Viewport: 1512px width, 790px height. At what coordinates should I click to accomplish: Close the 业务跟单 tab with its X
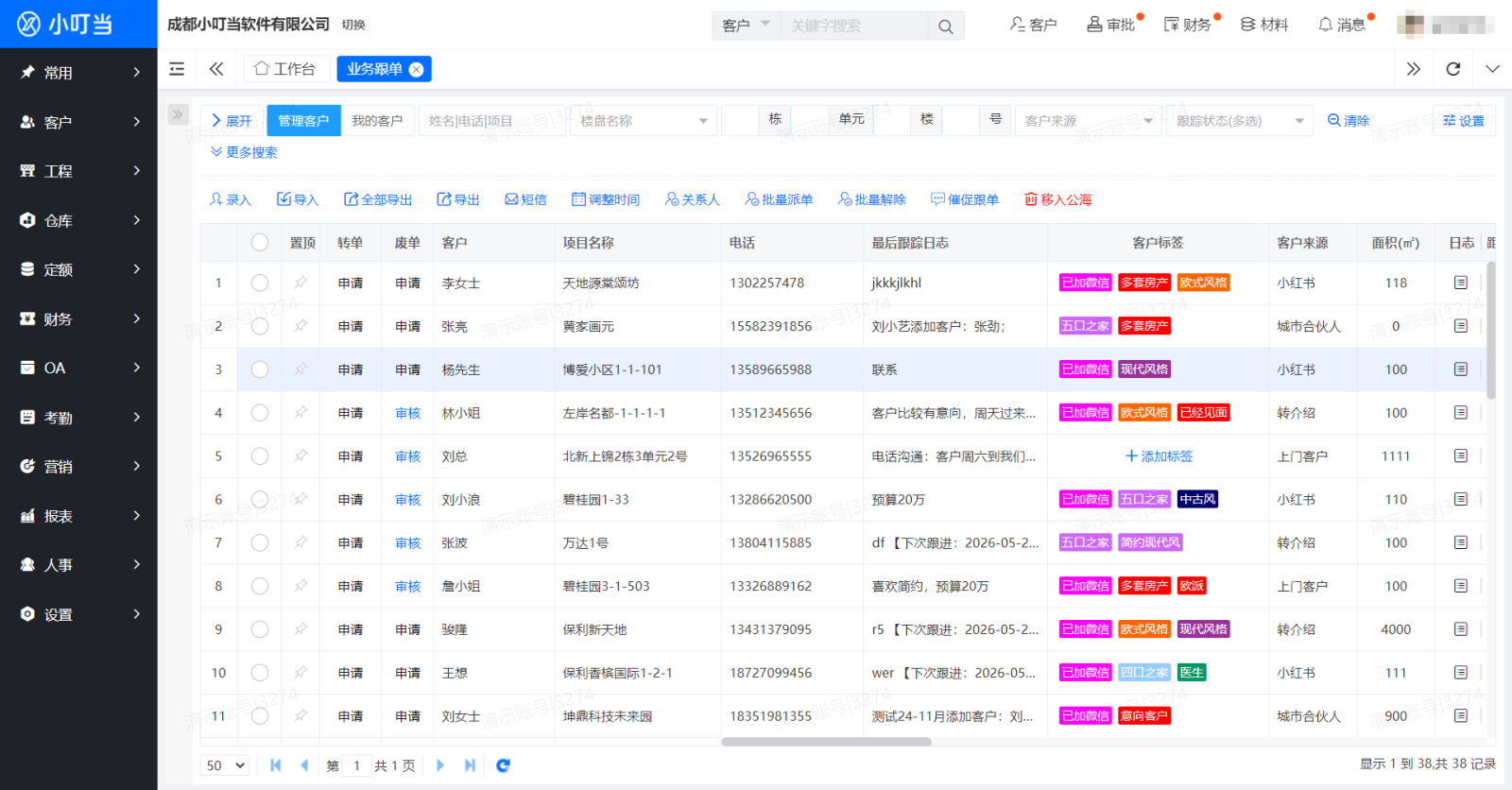pos(416,69)
